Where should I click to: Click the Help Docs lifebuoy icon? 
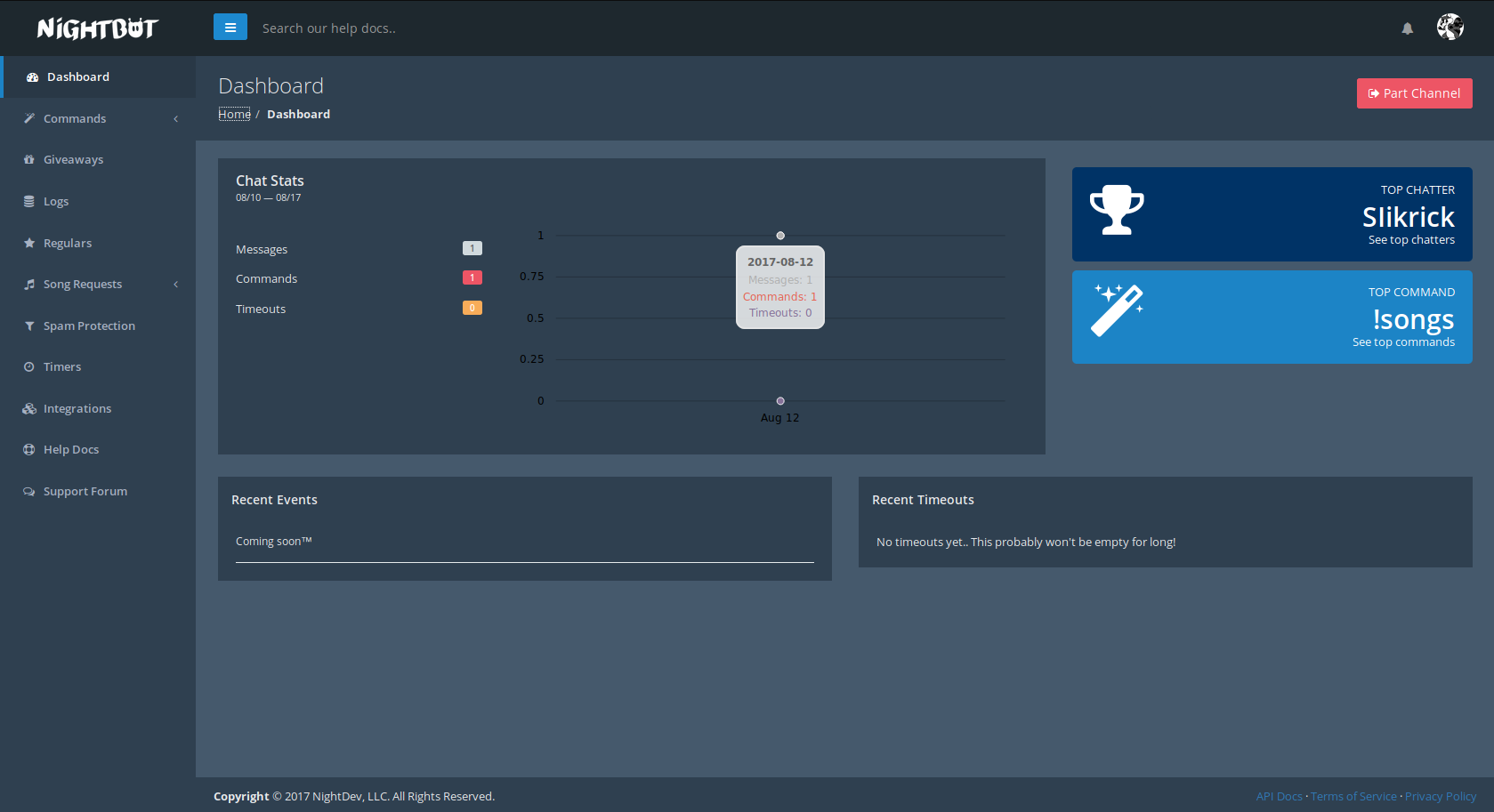29,450
